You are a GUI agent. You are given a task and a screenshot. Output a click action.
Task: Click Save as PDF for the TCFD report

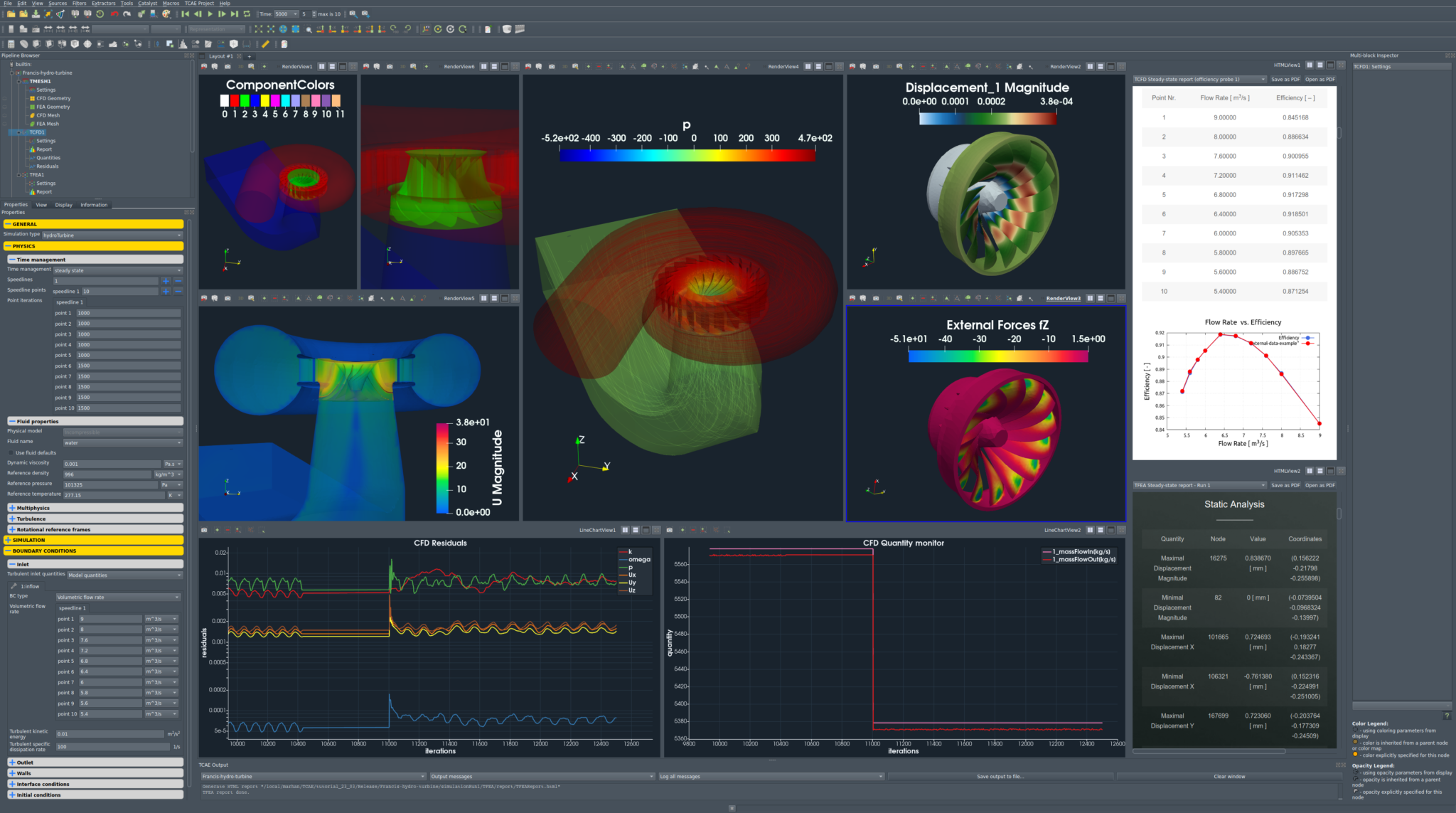tap(1284, 79)
